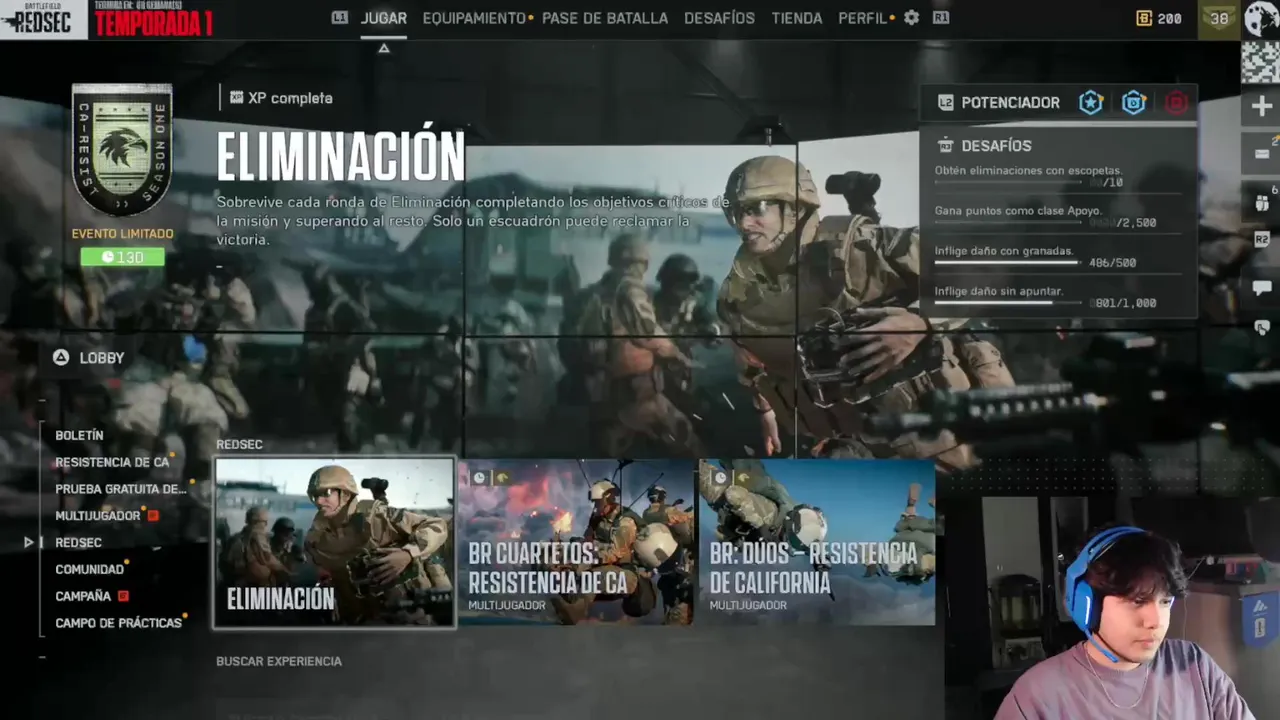This screenshot has width=1280, height=720.
Task: Open the Tienda tab
Action: [x=797, y=18]
